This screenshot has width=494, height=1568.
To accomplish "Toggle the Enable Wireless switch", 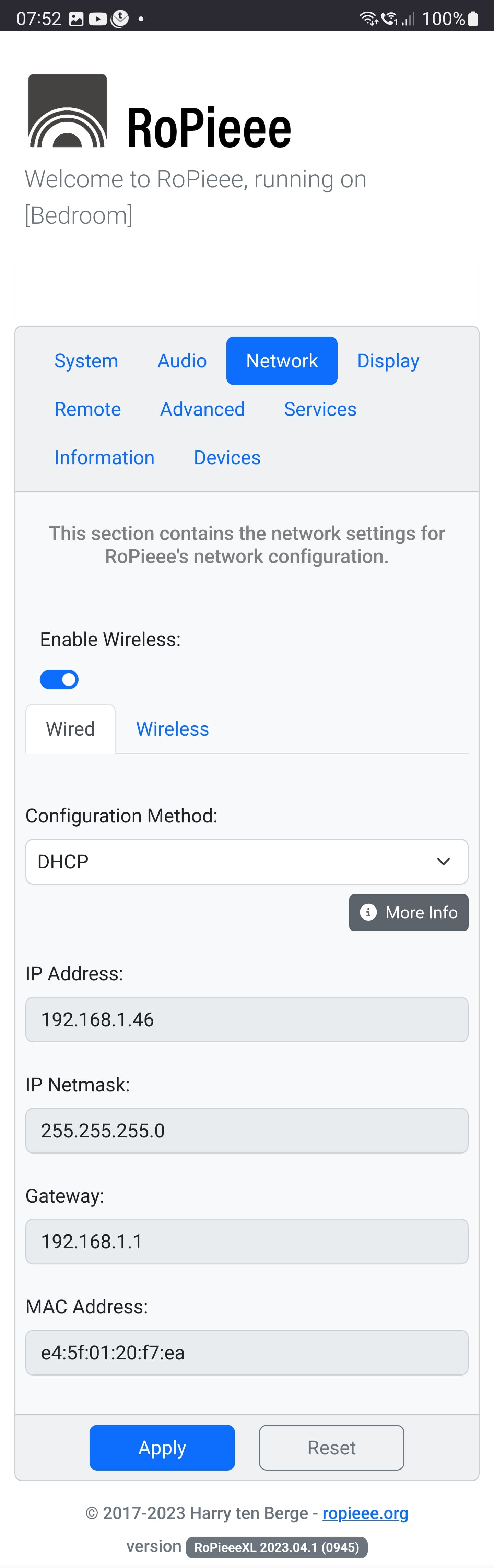I will pyautogui.click(x=59, y=679).
